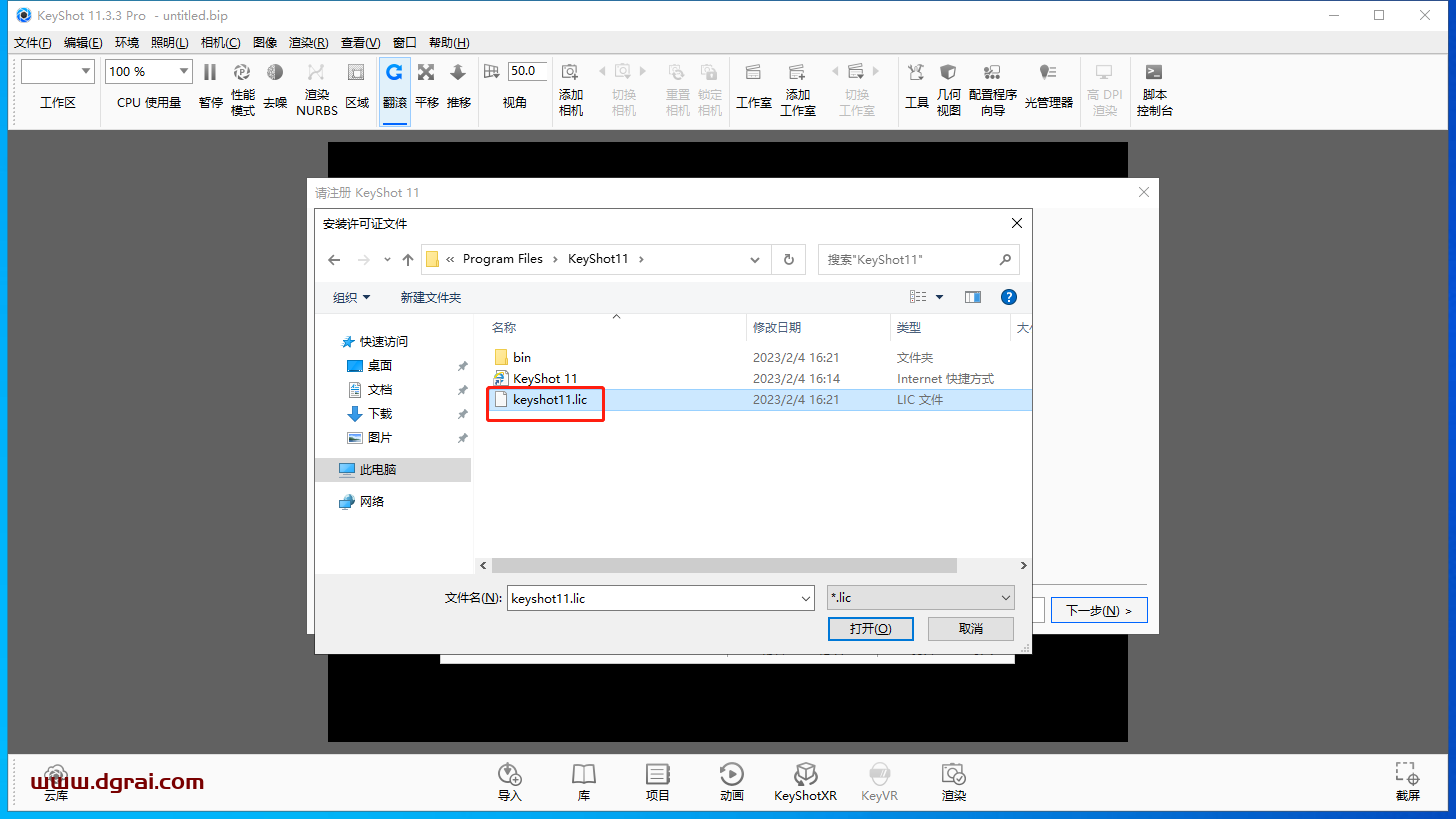The height and width of the screenshot is (819, 1456).
Task: Expand the CPU usage percentage dropdown
Action: point(183,71)
